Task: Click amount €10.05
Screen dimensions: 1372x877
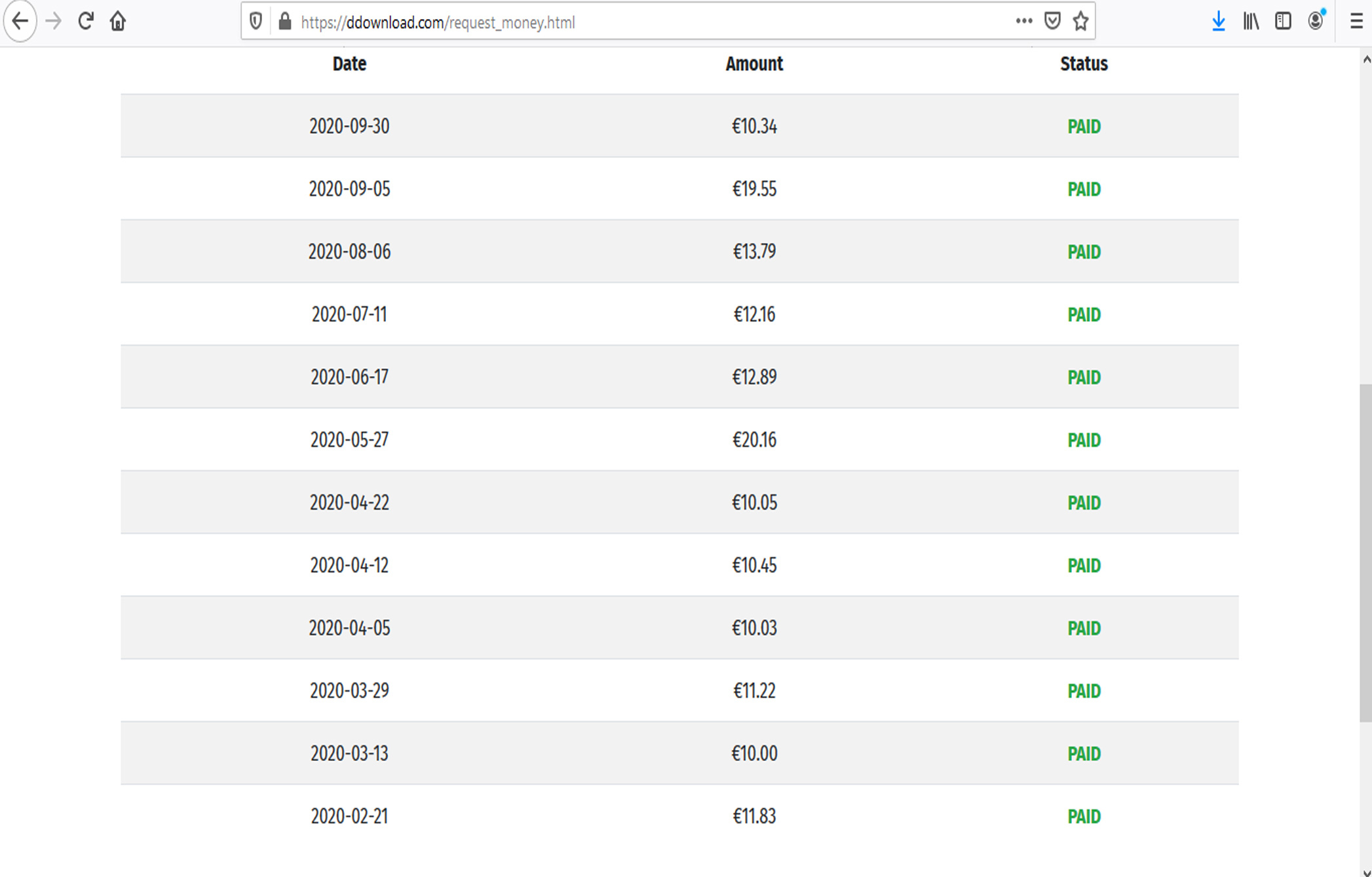Action: click(x=754, y=503)
